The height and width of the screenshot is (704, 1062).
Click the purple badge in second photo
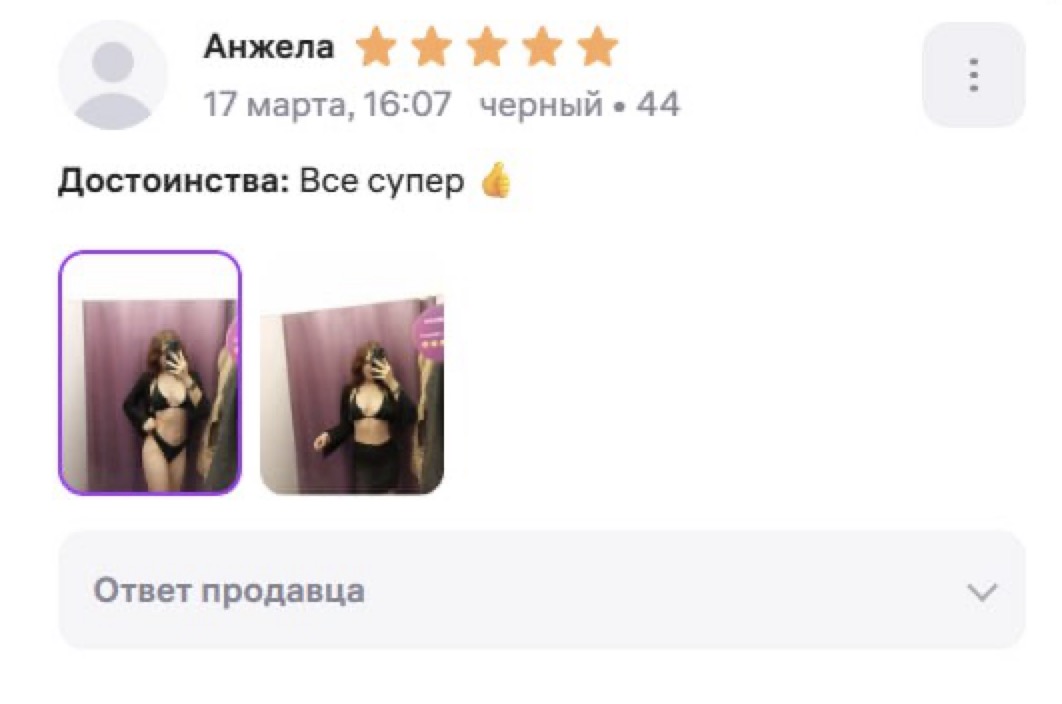(x=429, y=329)
